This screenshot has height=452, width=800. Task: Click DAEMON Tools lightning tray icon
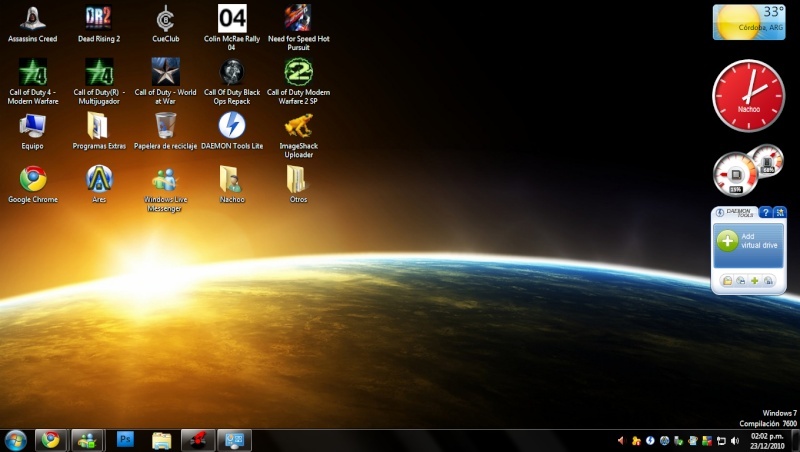650,440
